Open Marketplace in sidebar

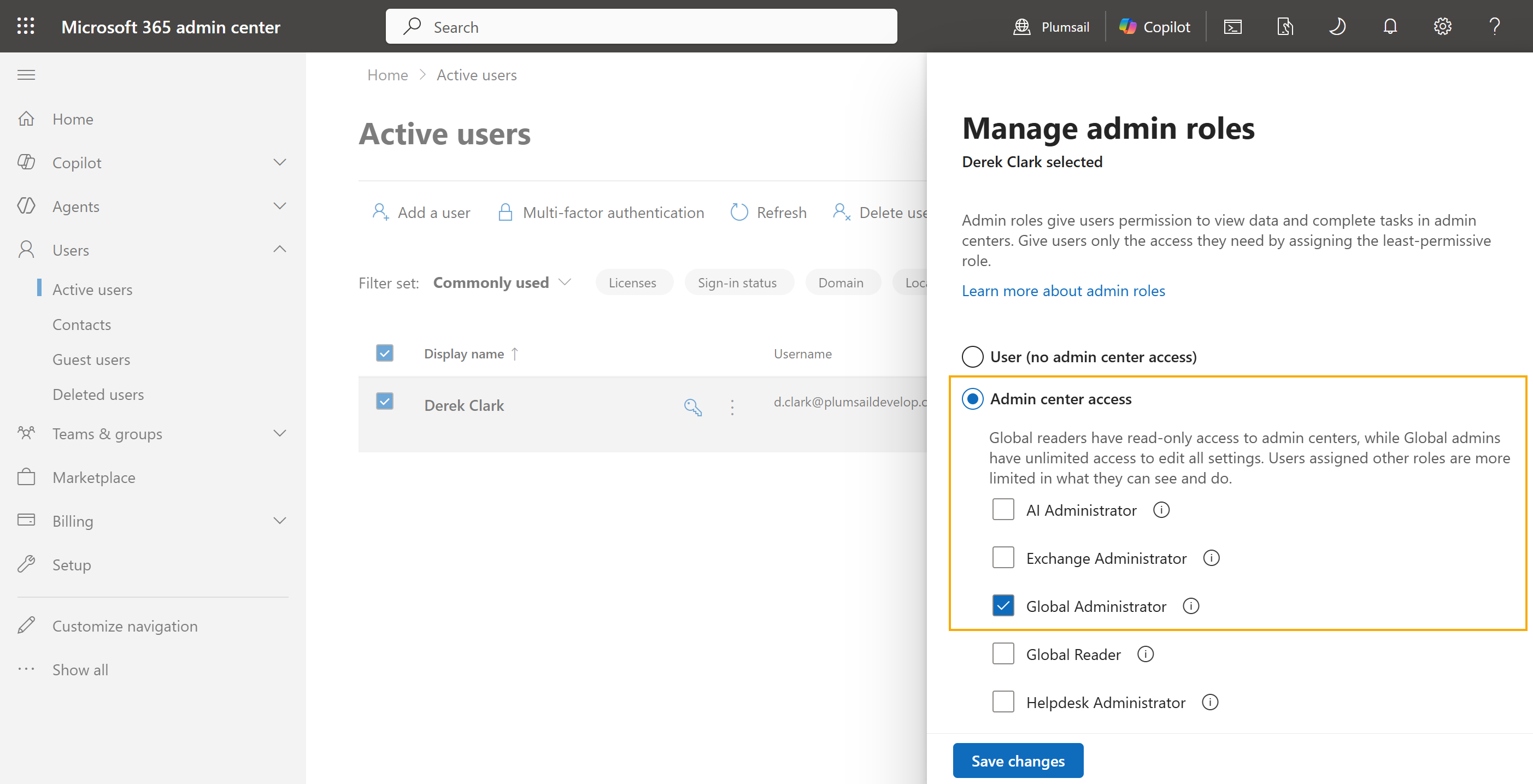[93, 478]
